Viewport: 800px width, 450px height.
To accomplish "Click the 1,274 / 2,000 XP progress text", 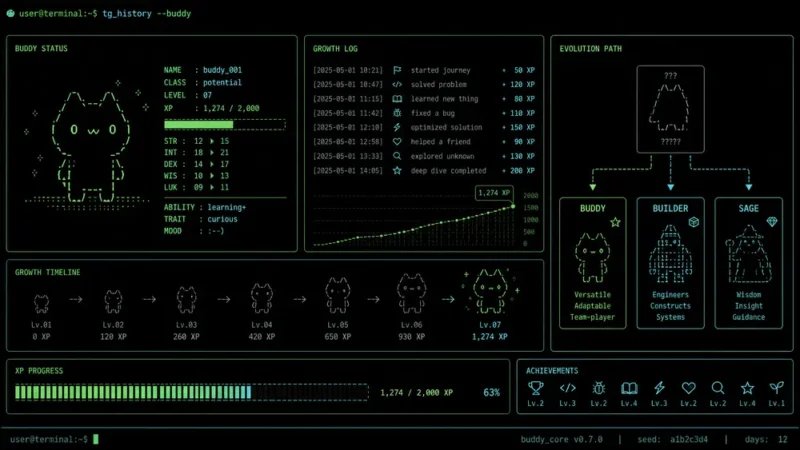I will coord(416,392).
